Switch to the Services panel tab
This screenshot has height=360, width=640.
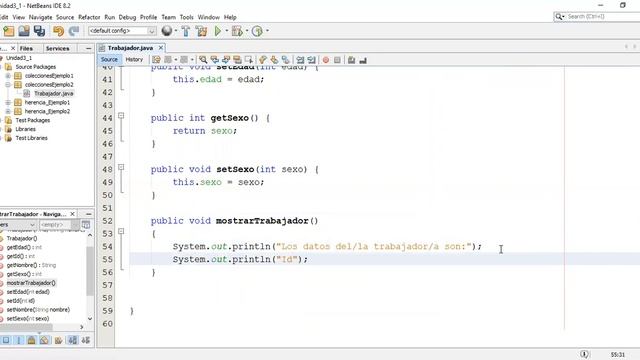[58, 49]
